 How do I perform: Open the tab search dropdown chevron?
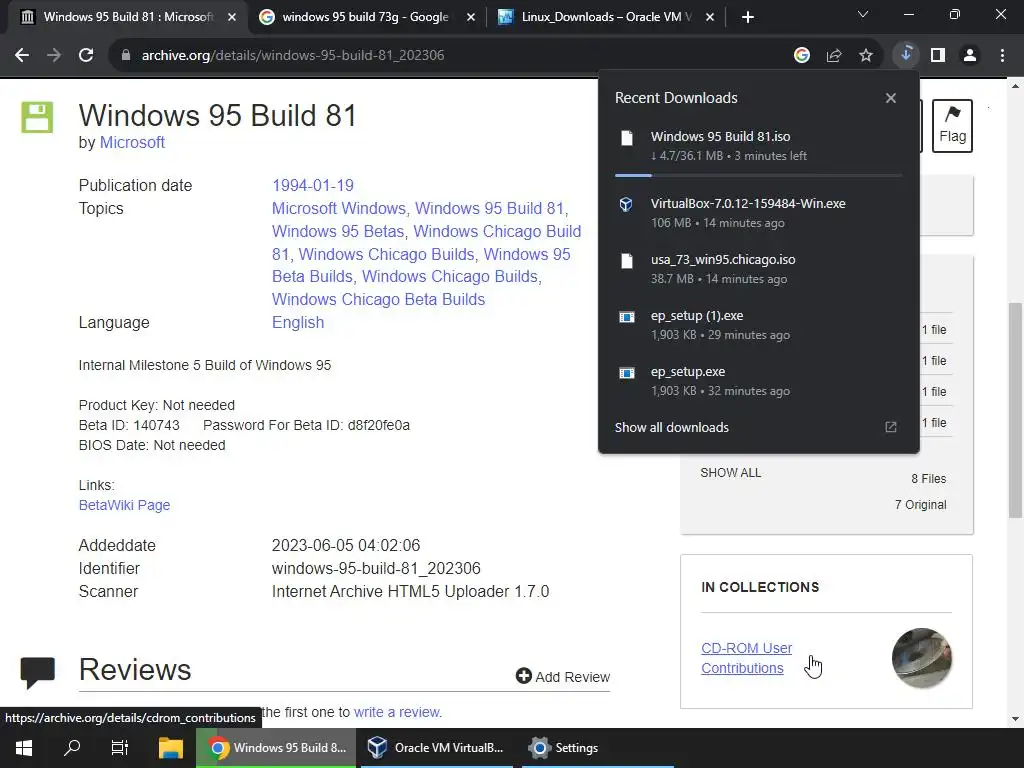coord(863,14)
